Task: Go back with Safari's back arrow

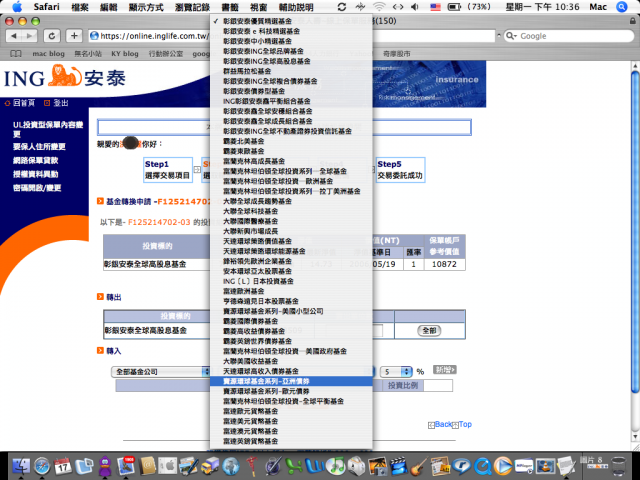Action: pyautogui.click(x=14, y=36)
